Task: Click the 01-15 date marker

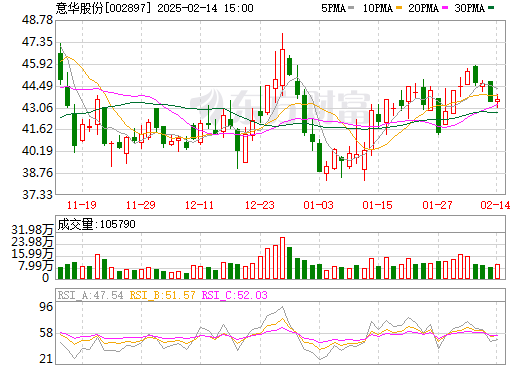Action: click(x=378, y=205)
